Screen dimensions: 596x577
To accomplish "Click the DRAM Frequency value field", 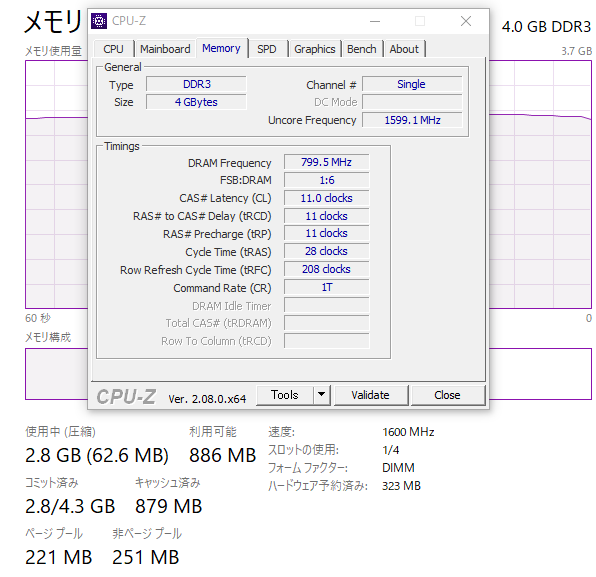I will click(x=327, y=162).
